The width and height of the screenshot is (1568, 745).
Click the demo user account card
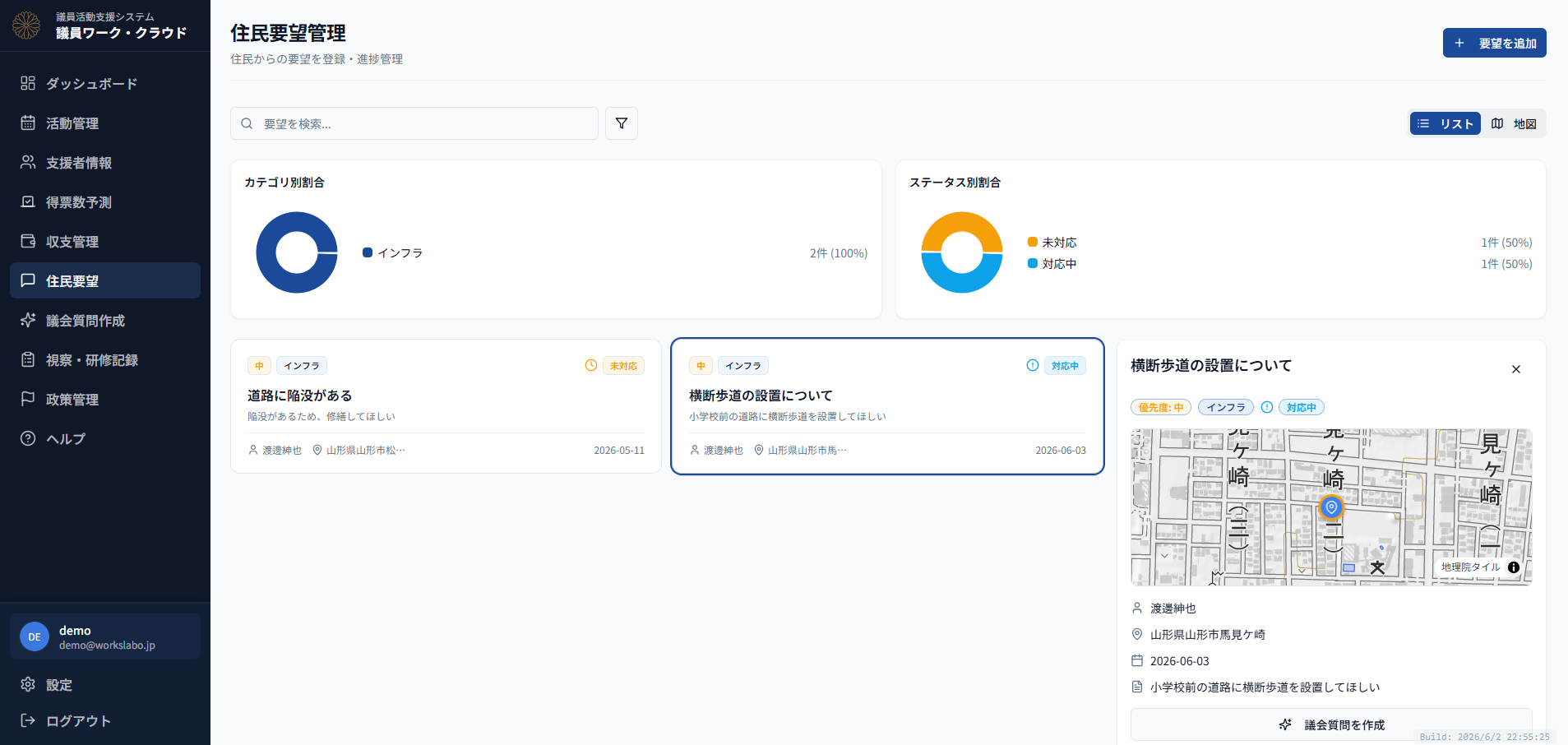(x=105, y=636)
